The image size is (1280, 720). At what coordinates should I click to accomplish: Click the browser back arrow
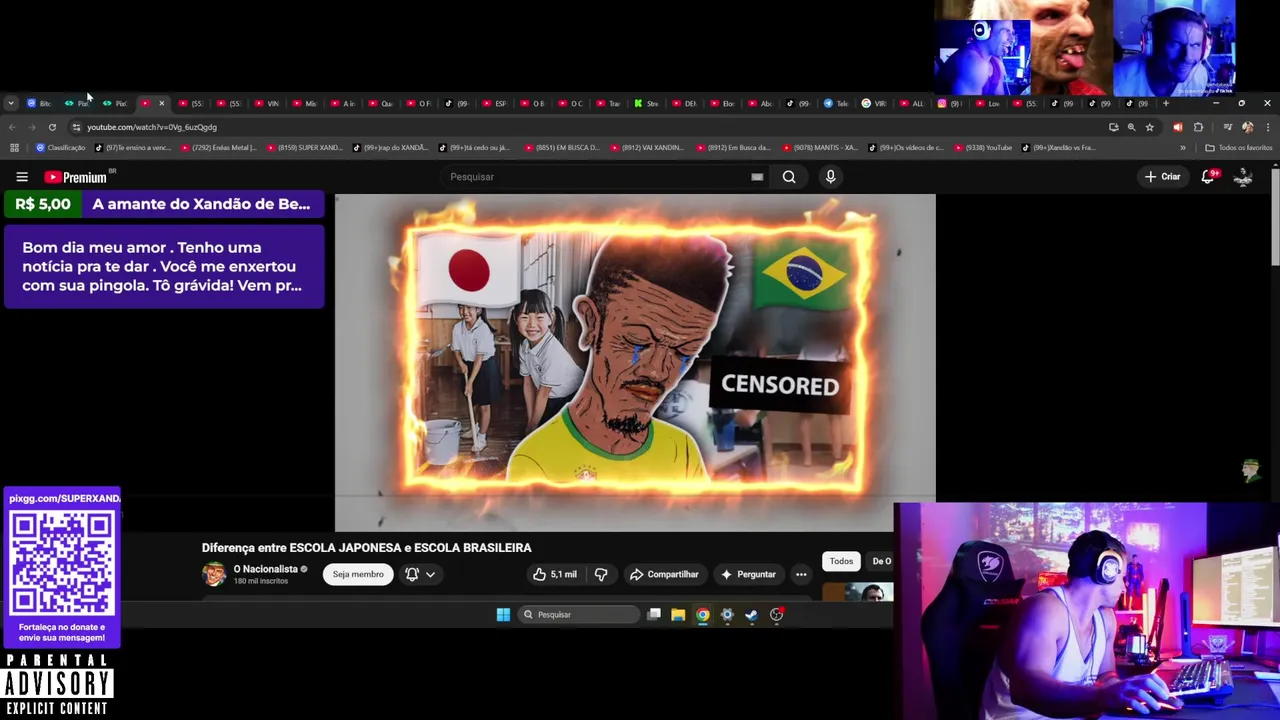pyautogui.click(x=12, y=127)
